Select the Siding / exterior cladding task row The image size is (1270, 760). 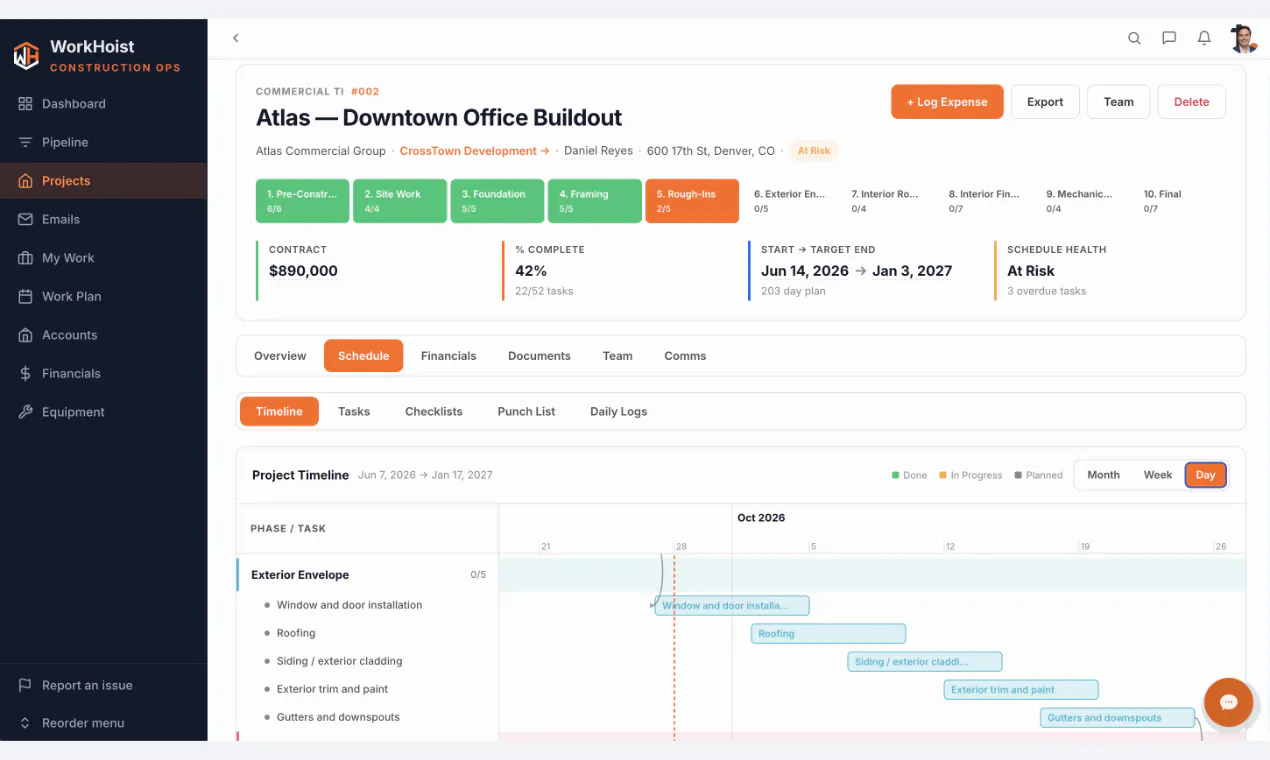[367, 661]
